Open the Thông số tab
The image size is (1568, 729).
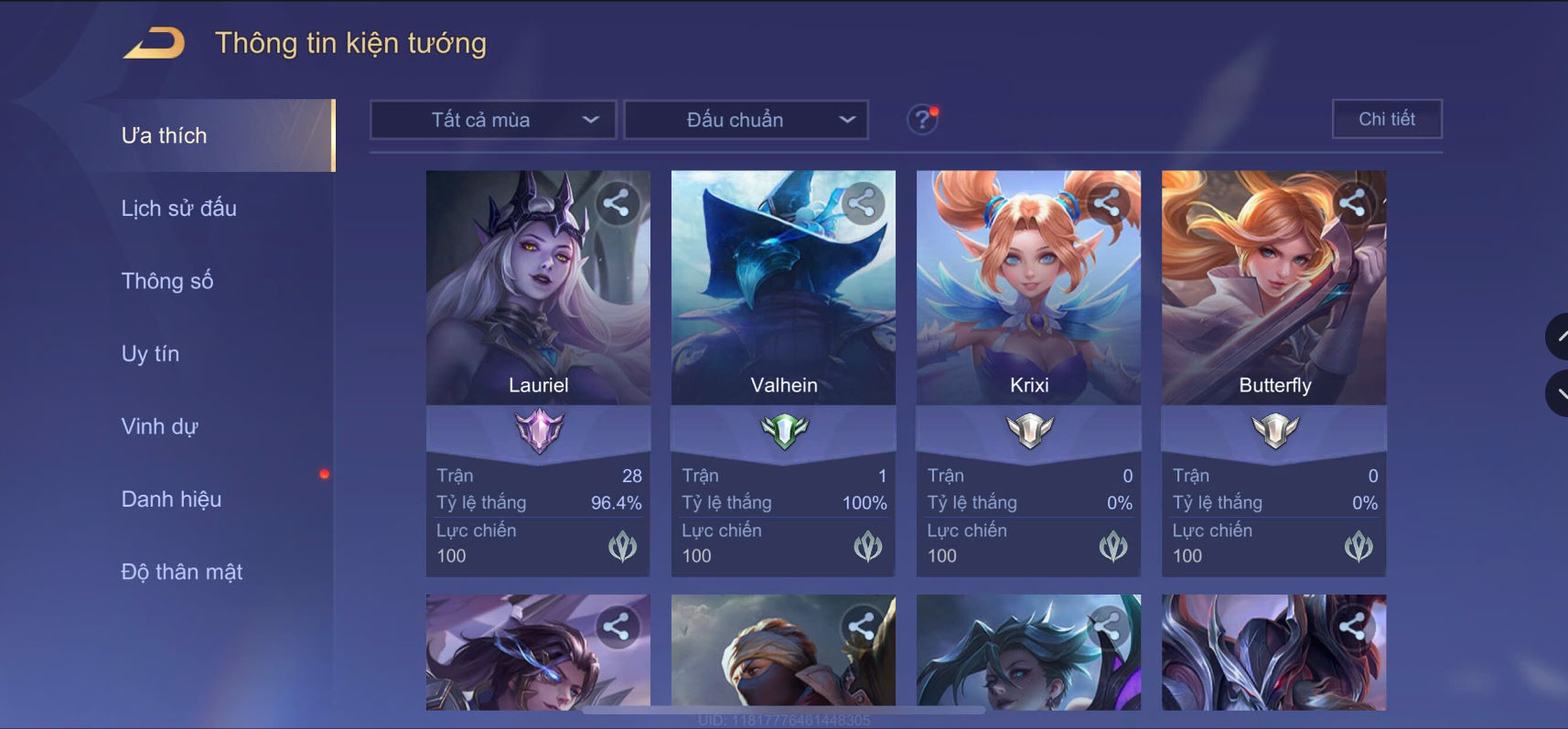pos(167,281)
